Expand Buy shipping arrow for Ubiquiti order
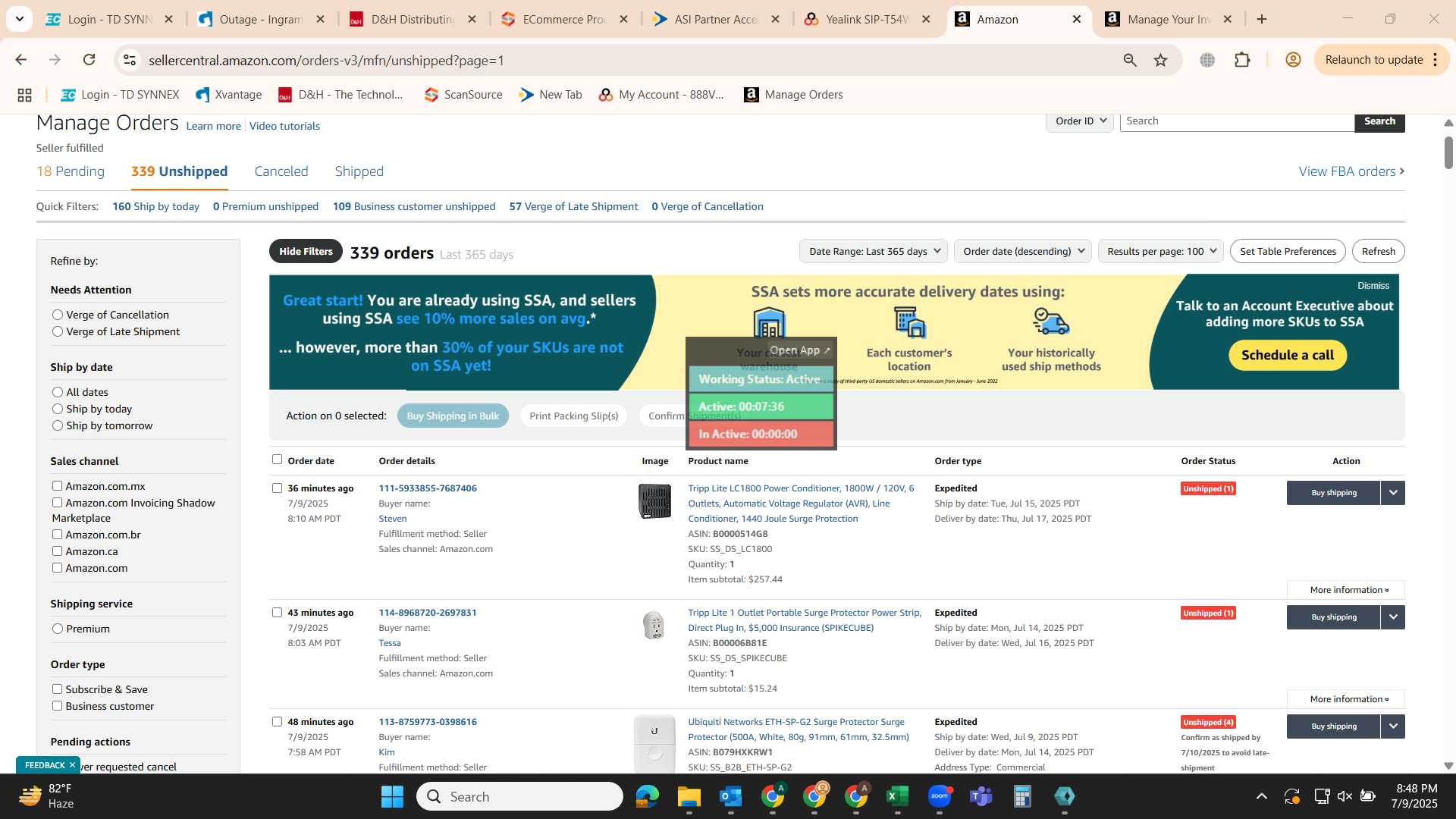 [x=1393, y=726]
